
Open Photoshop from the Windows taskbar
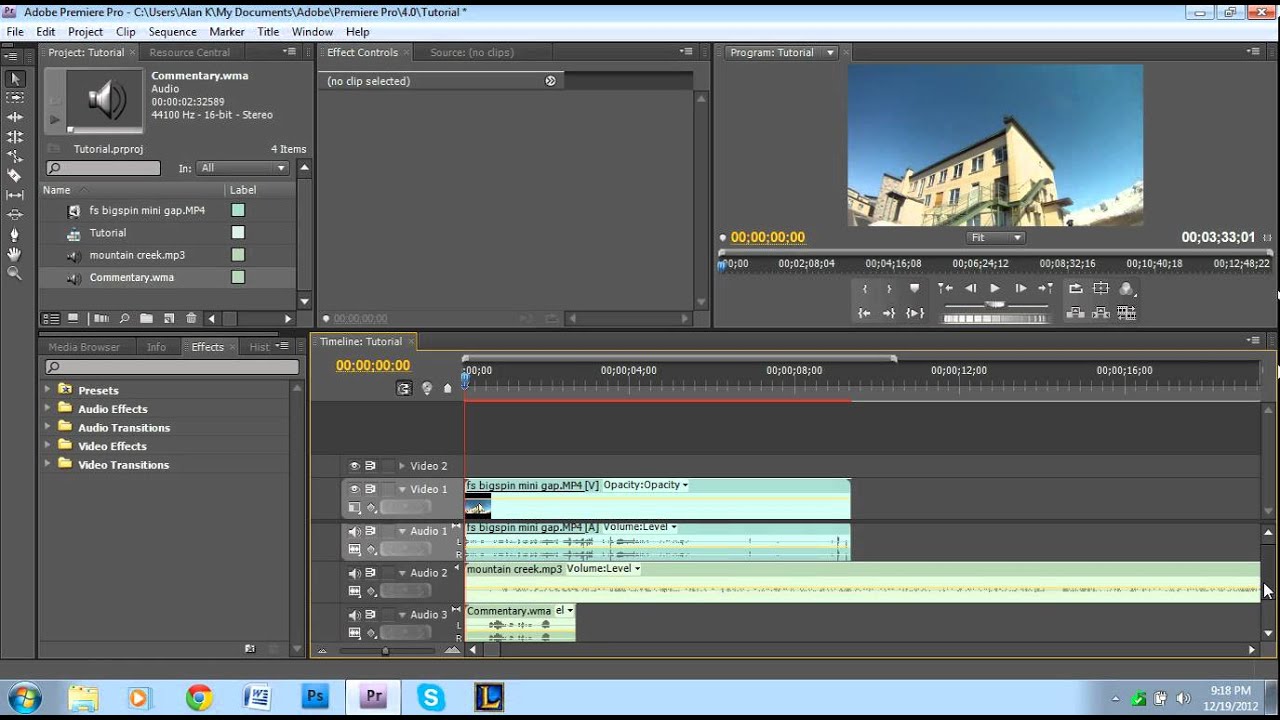(x=316, y=697)
